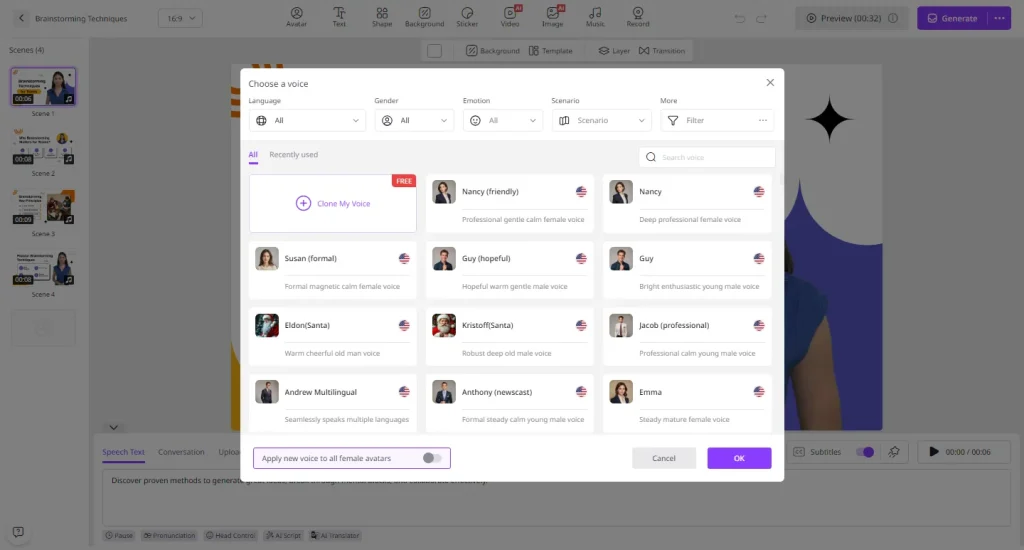Click Cancel in voice dialog

click(x=664, y=458)
